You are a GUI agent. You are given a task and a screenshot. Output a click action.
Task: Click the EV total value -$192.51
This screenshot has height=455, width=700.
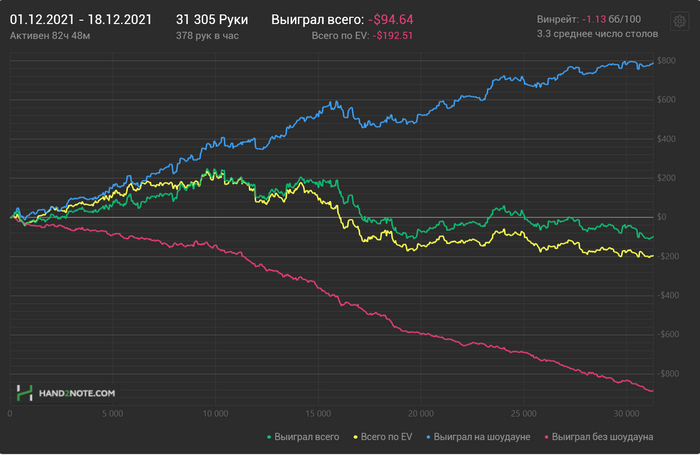tap(392, 36)
